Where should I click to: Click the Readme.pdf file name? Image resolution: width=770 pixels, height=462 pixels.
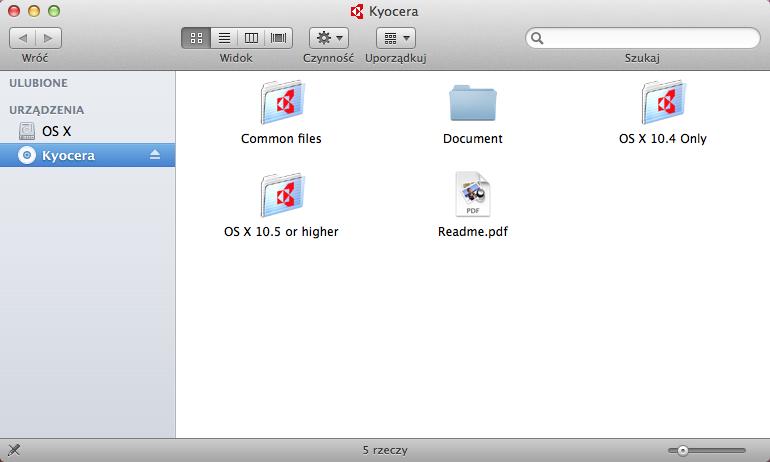472,232
